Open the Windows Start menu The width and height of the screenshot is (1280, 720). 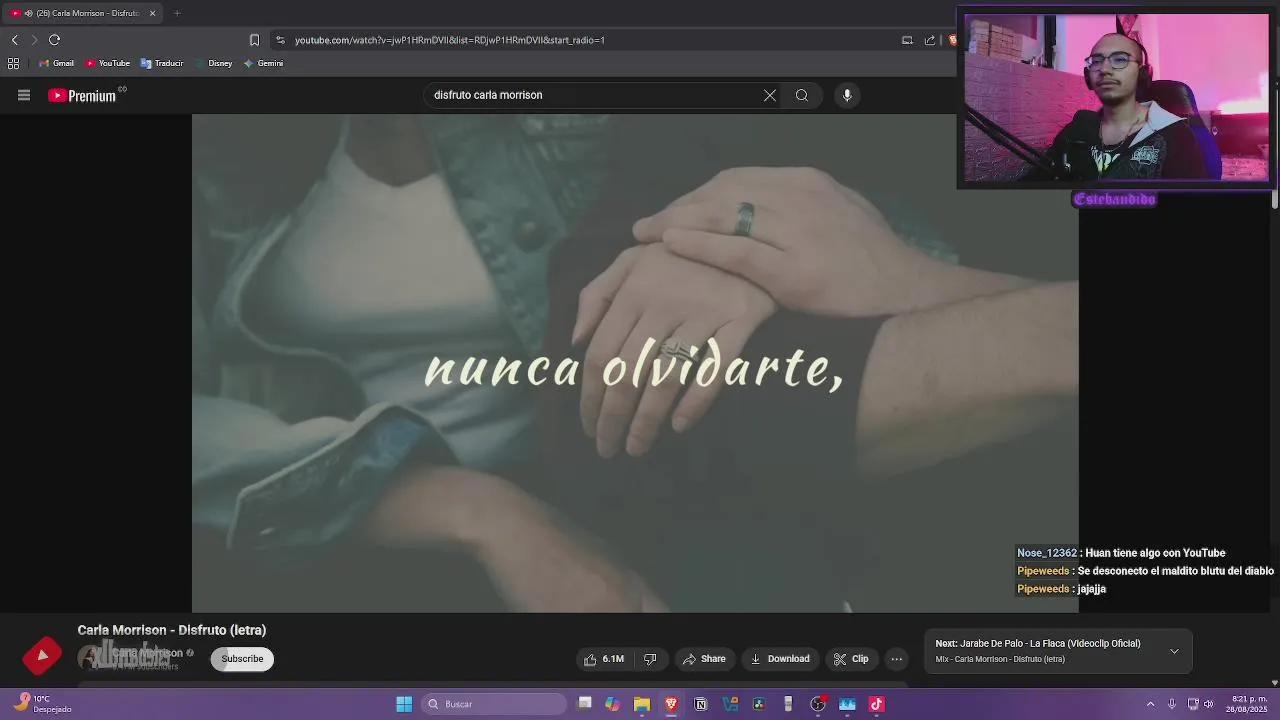(404, 704)
